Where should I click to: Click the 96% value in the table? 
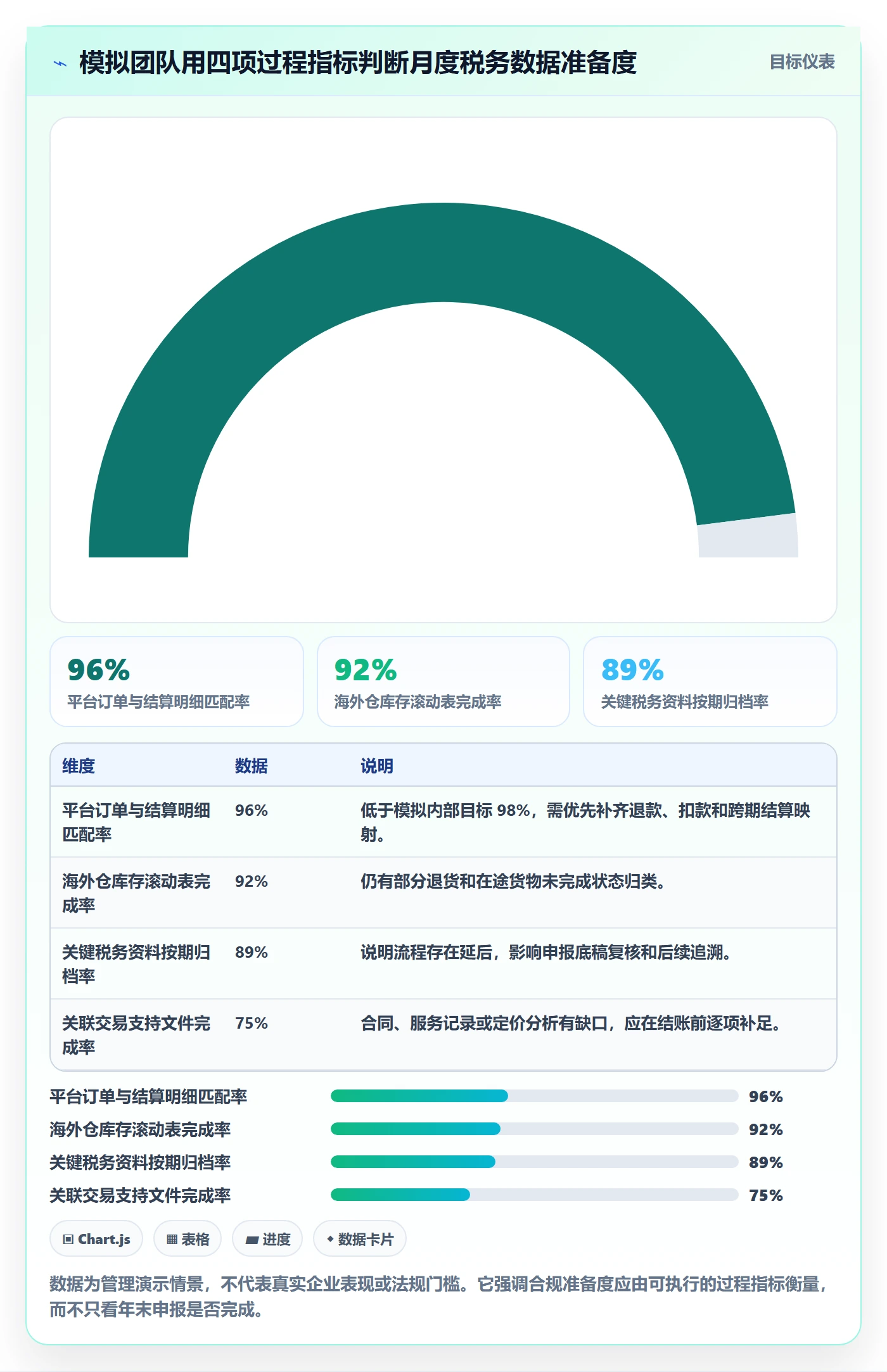point(252,811)
